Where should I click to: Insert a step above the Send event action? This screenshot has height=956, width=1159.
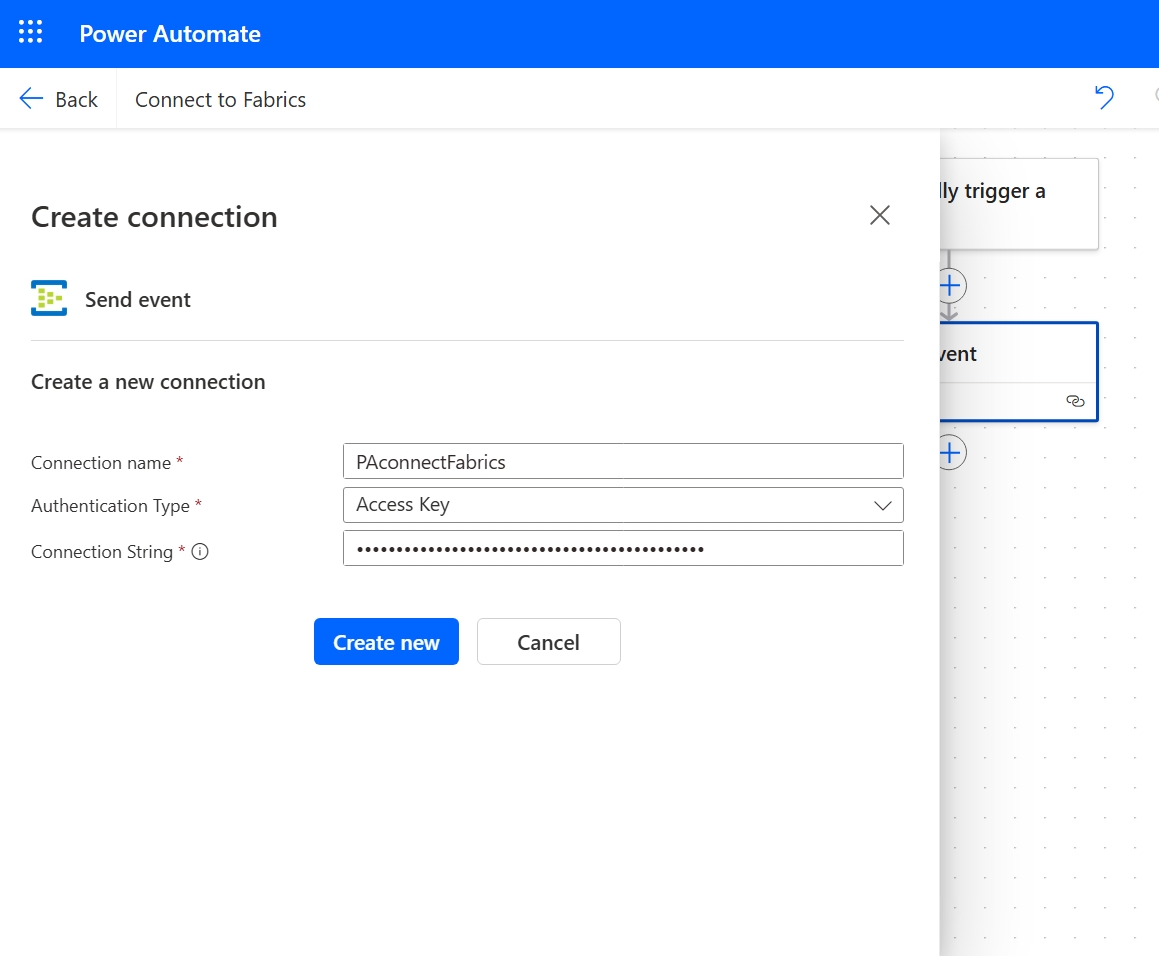tap(948, 285)
